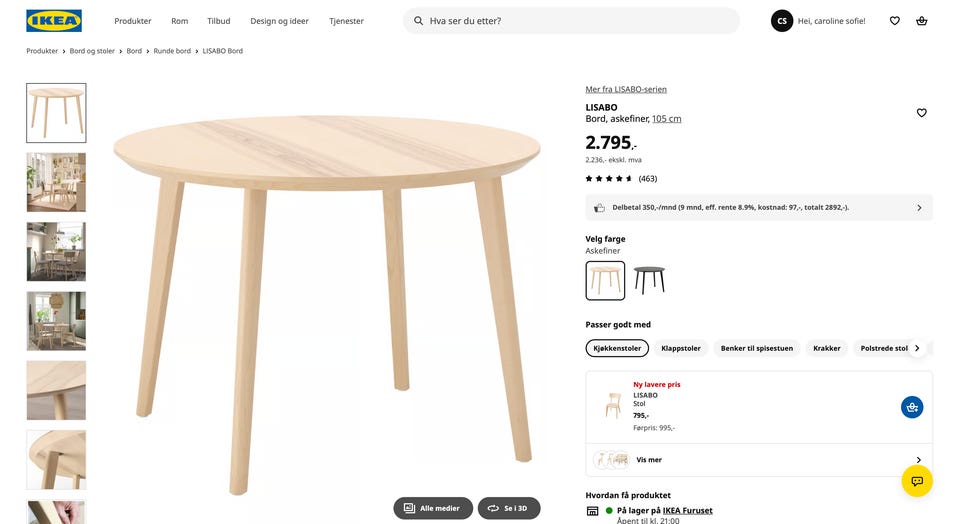The width and height of the screenshot is (960, 524).
Task: Select the second room photo thumbnail
Action: (56, 252)
